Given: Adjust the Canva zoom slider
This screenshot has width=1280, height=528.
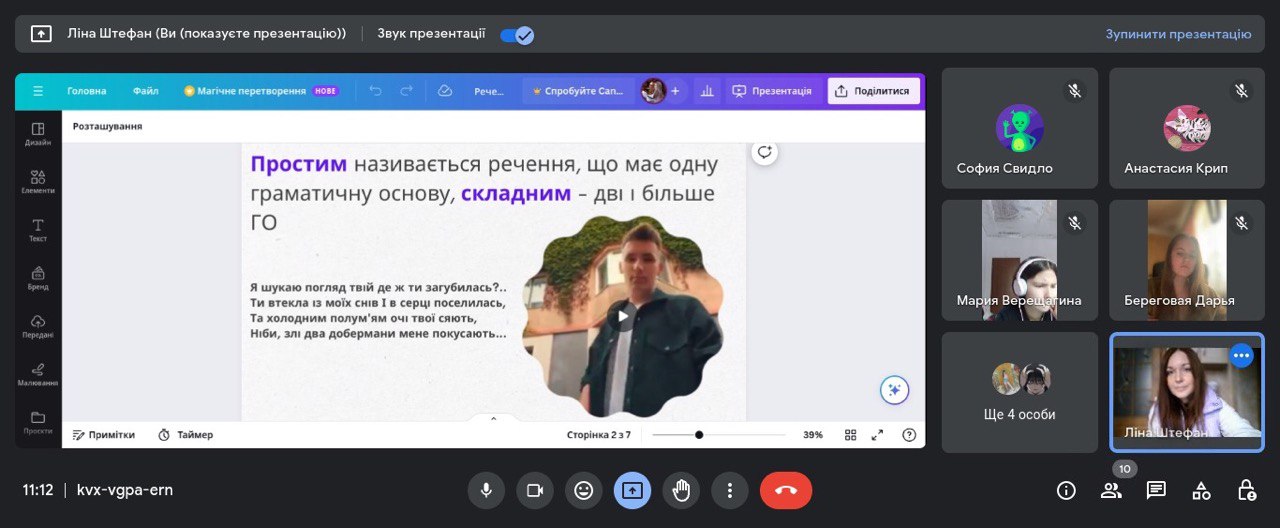Looking at the screenshot, I should (x=699, y=435).
